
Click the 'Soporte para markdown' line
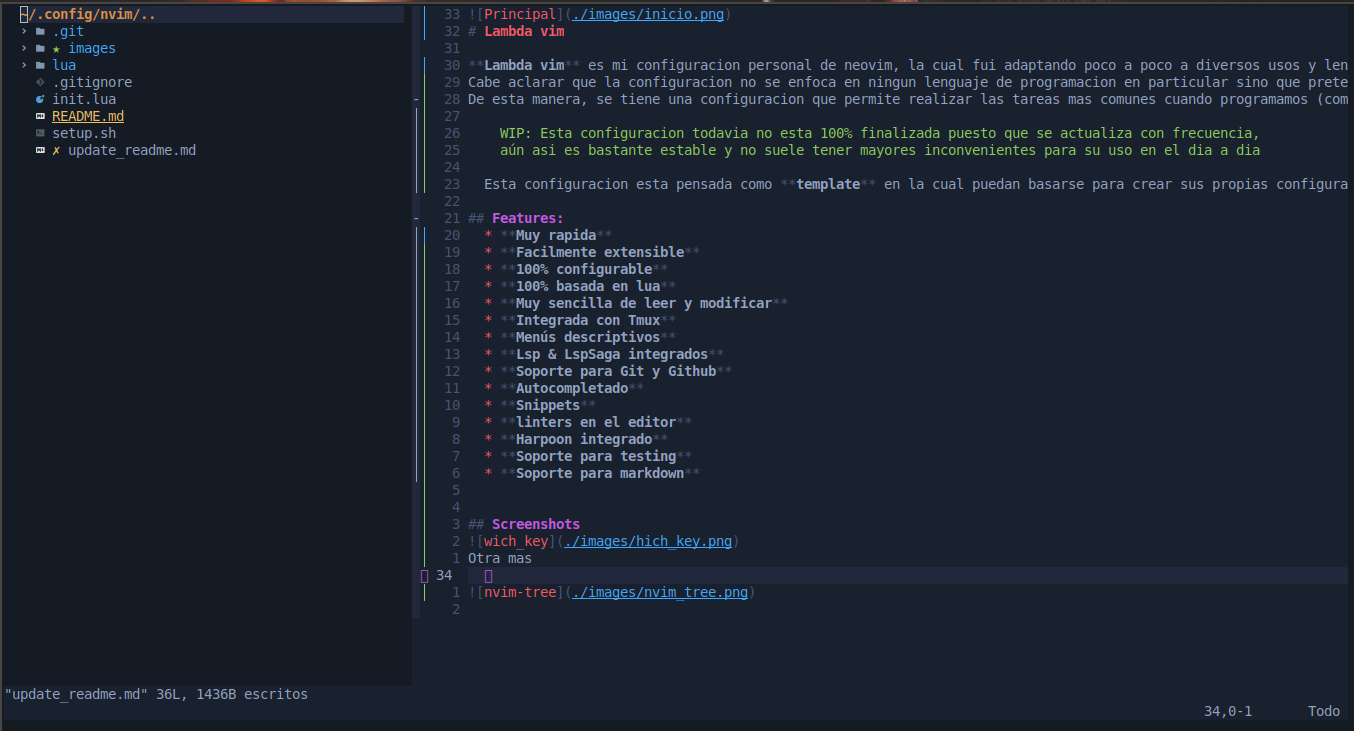click(592, 473)
